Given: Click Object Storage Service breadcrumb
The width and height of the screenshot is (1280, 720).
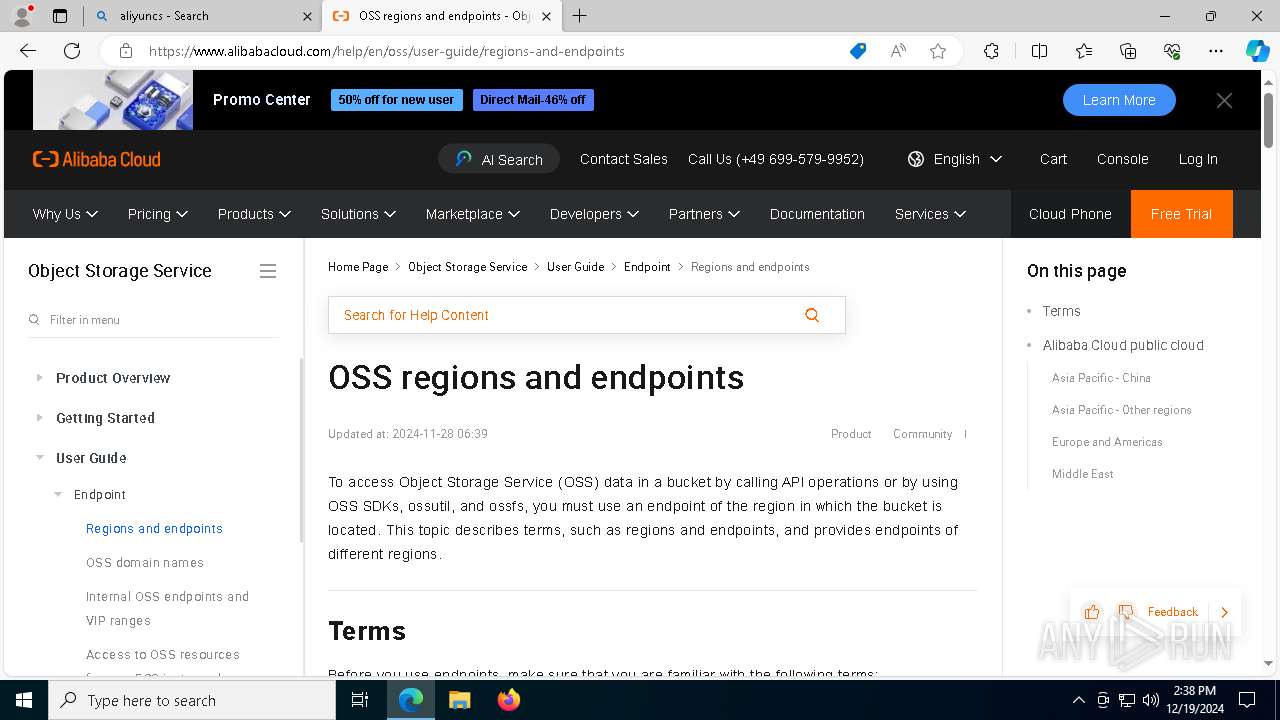Looking at the screenshot, I should [467, 267].
